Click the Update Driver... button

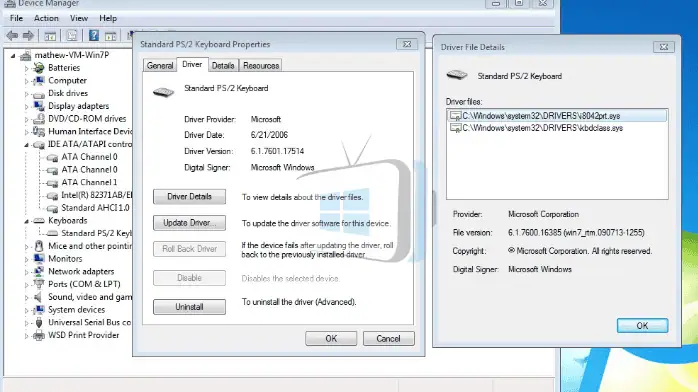(x=189, y=223)
